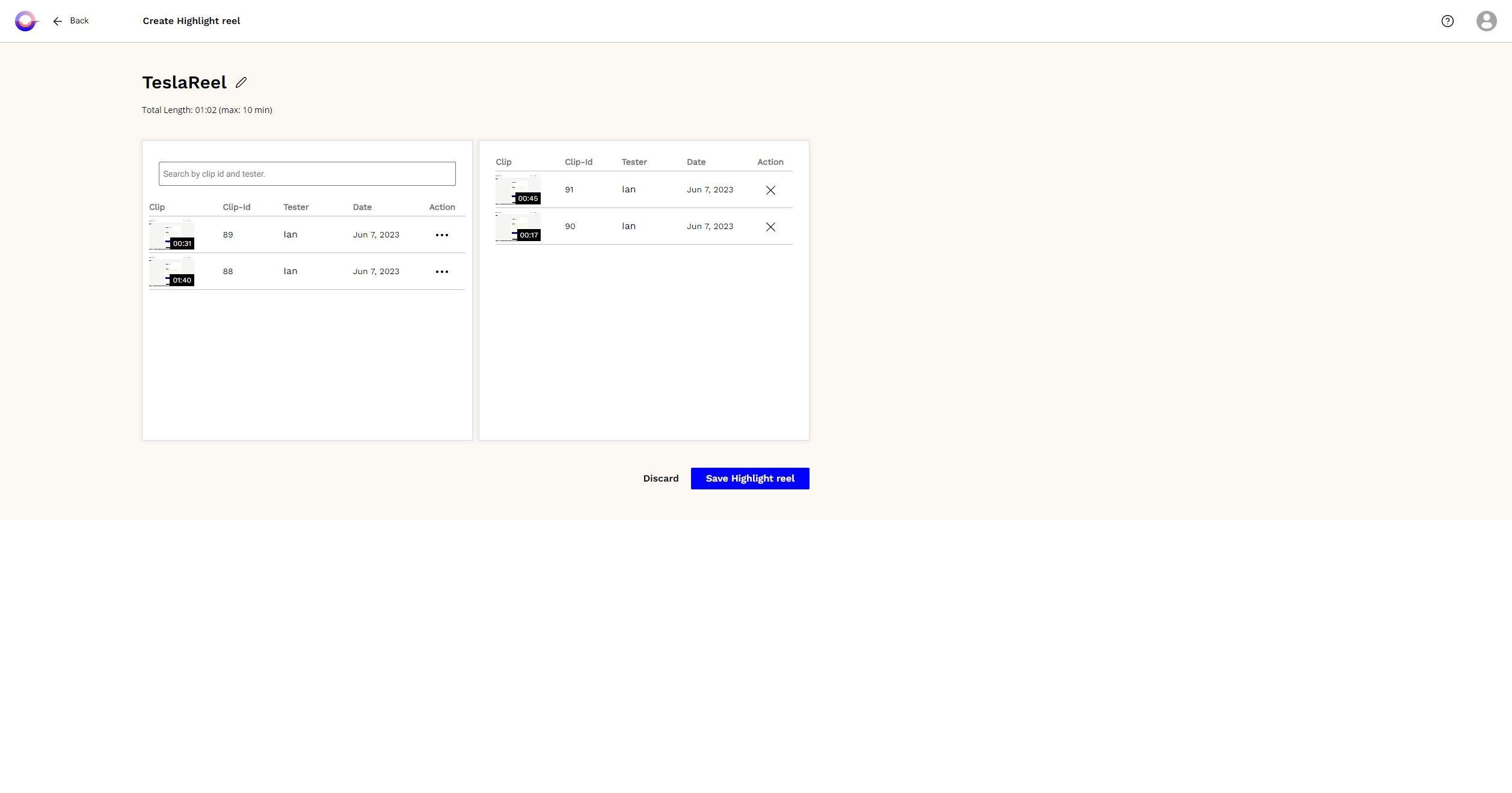Open the user account avatar
This screenshot has height=793, width=1512.
[1486, 21]
